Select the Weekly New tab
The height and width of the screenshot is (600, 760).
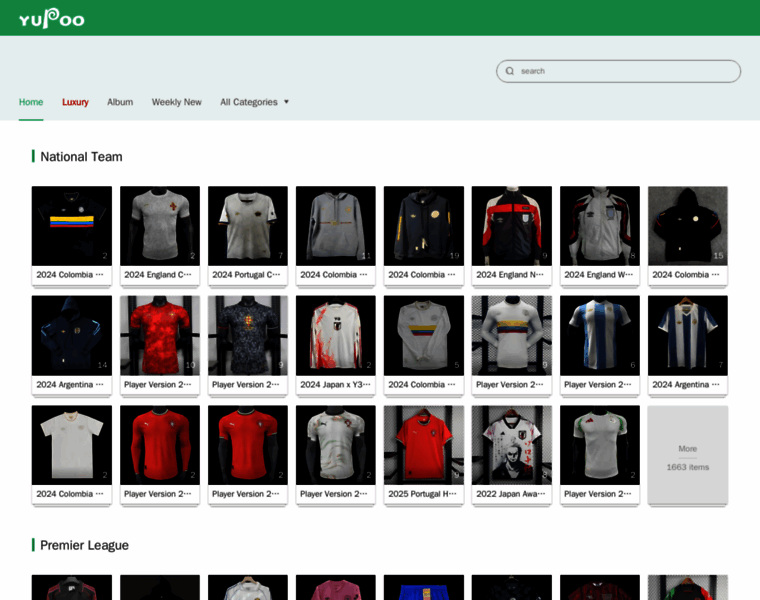[x=176, y=102]
